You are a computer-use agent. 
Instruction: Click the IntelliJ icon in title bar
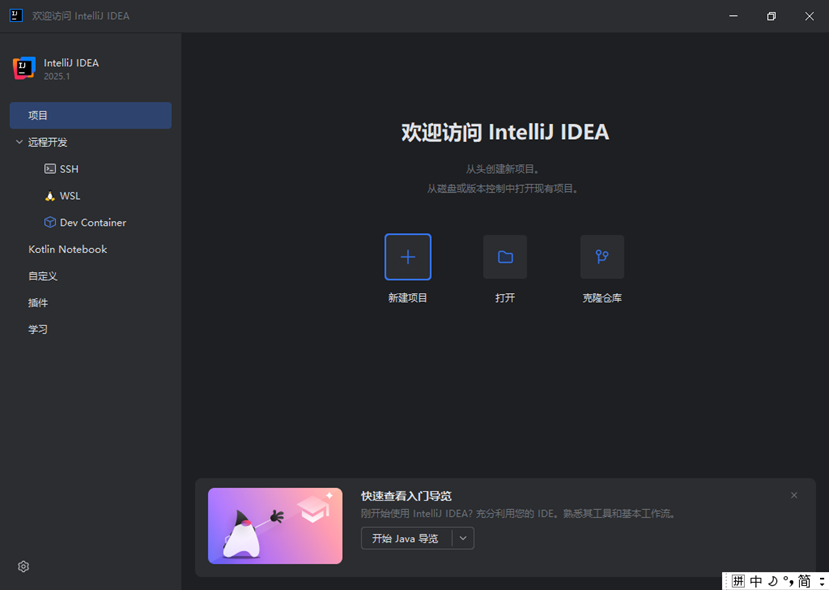coord(16,15)
